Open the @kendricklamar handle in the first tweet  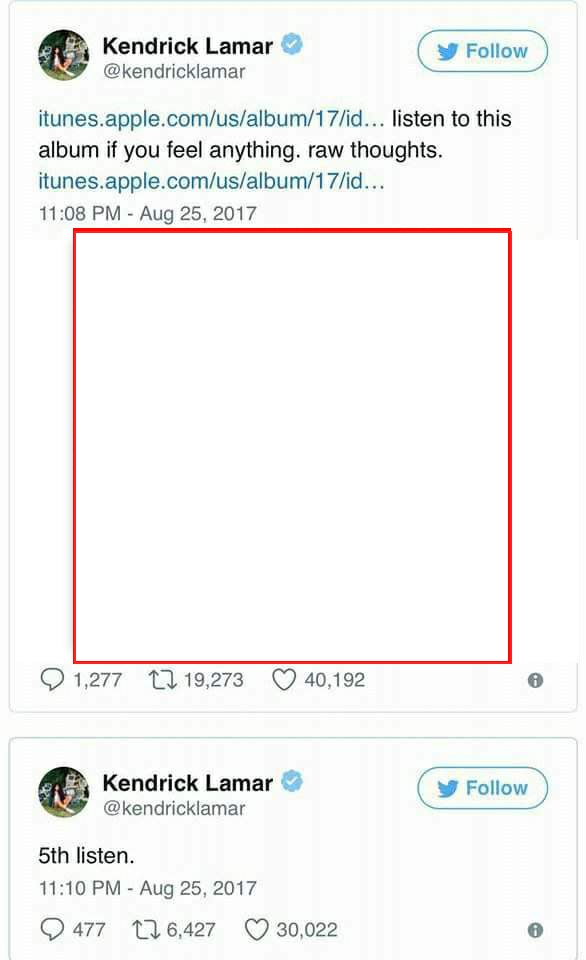(x=174, y=72)
